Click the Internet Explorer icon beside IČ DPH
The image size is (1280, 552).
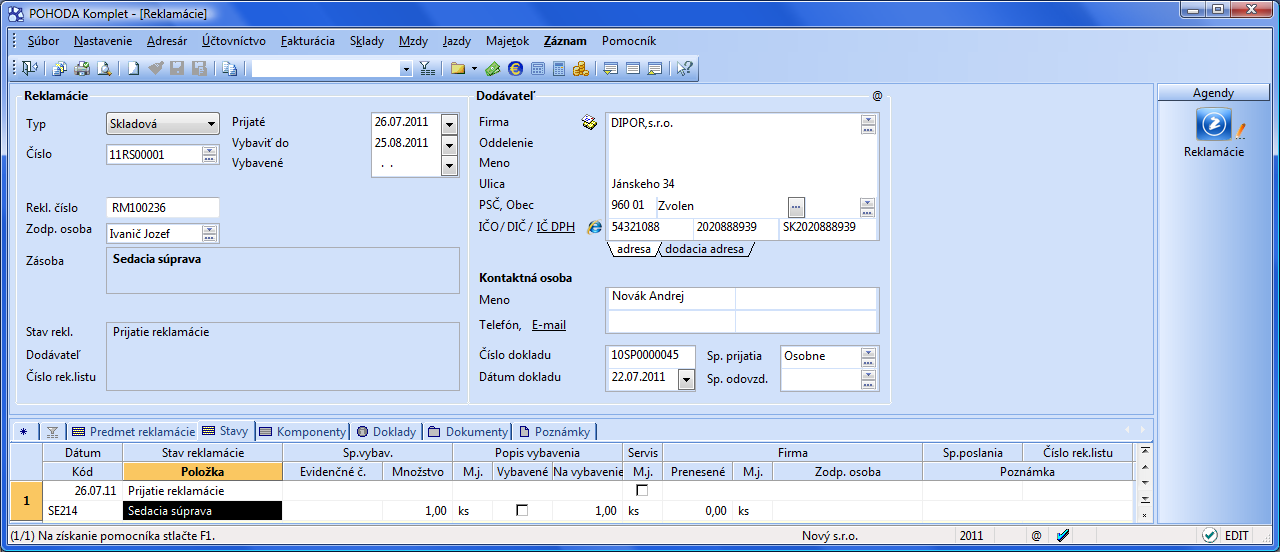[595, 227]
